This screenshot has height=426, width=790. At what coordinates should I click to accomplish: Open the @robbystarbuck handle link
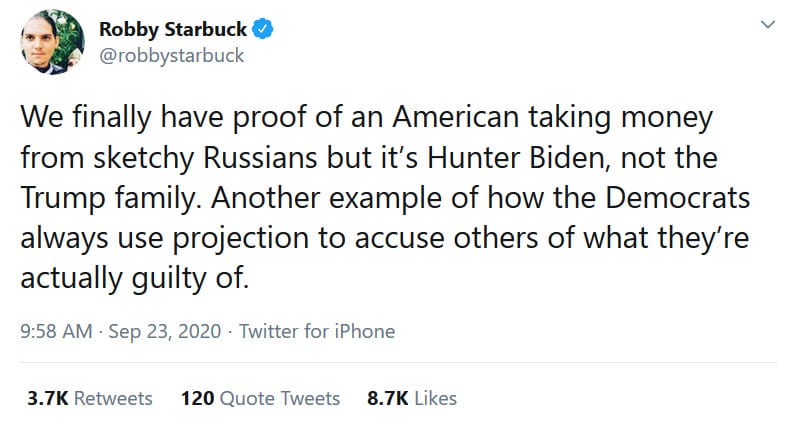pyautogui.click(x=171, y=55)
